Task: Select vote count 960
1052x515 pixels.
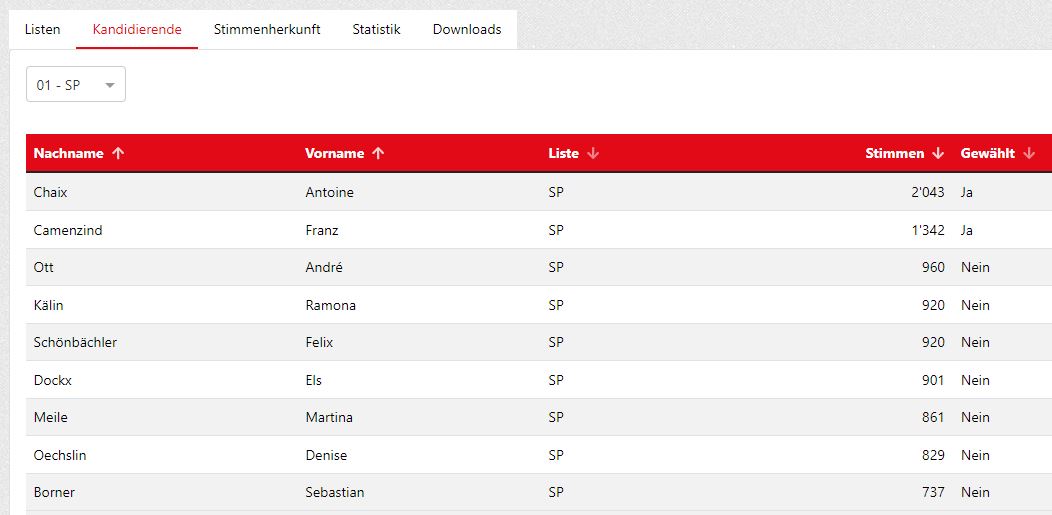Action: pos(933,268)
